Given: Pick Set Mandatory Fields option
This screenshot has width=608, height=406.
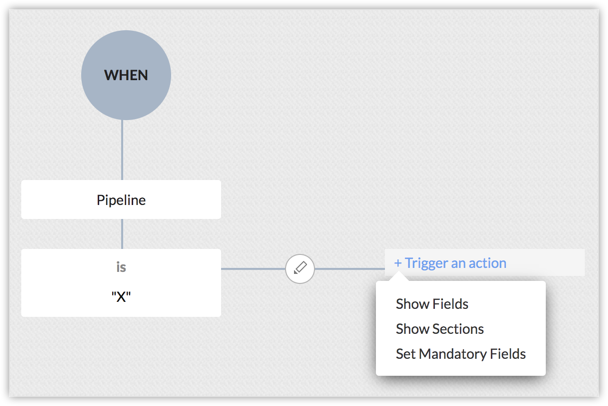Looking at the screenshot, I should 461,353.
